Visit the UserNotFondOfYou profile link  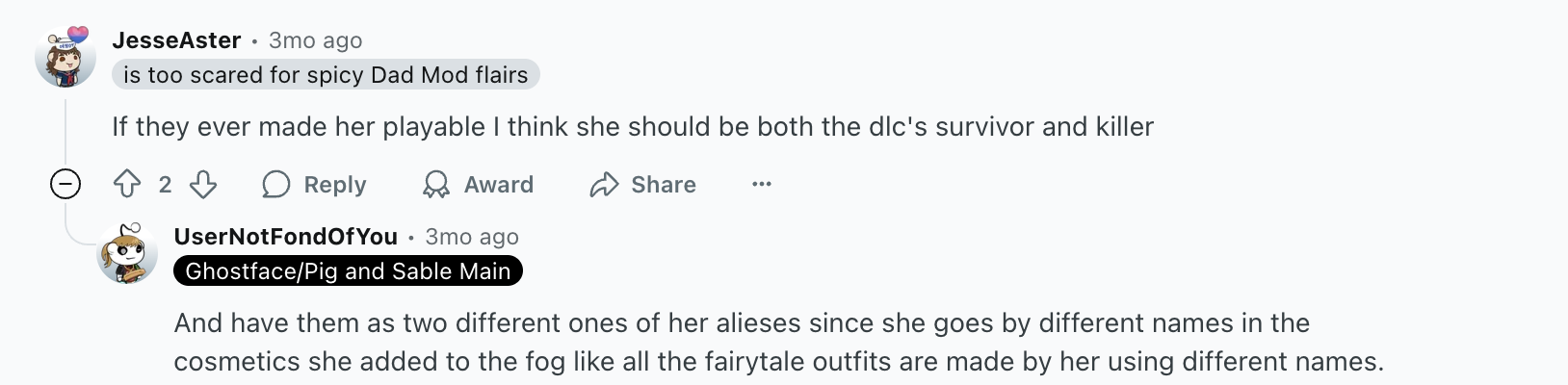click(x=286, y=237)
